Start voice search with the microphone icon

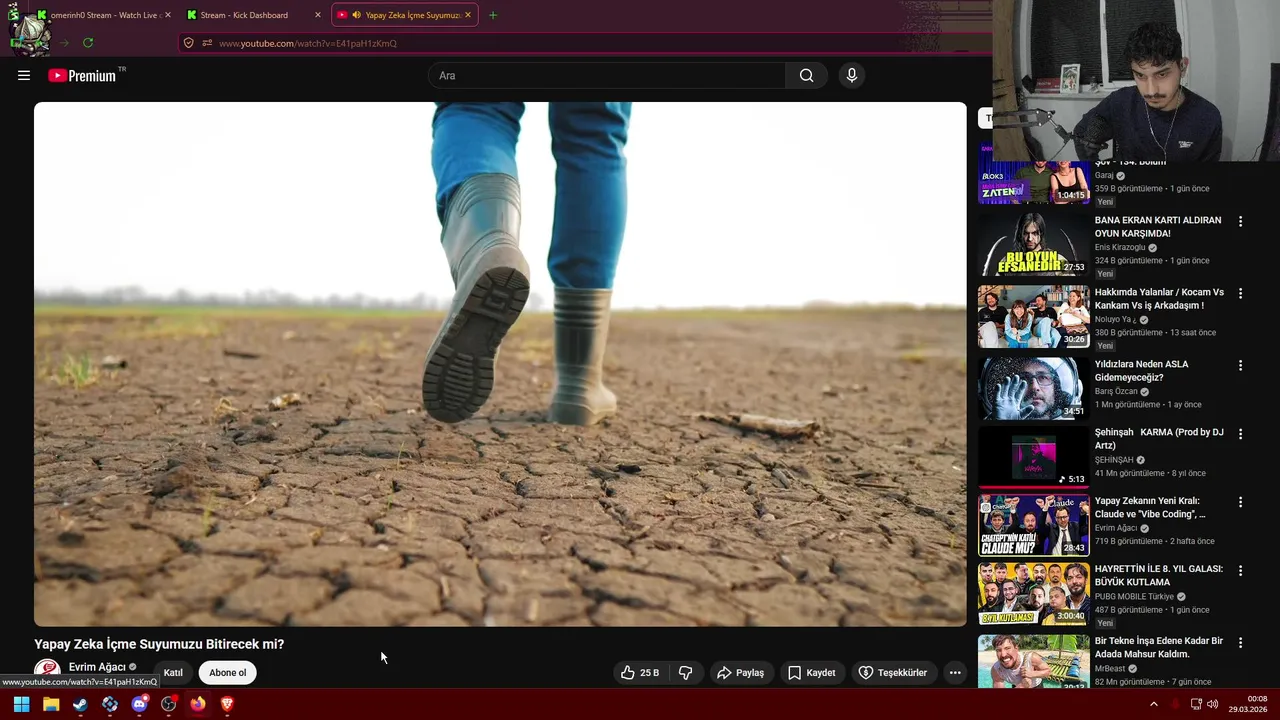point(852,75)
